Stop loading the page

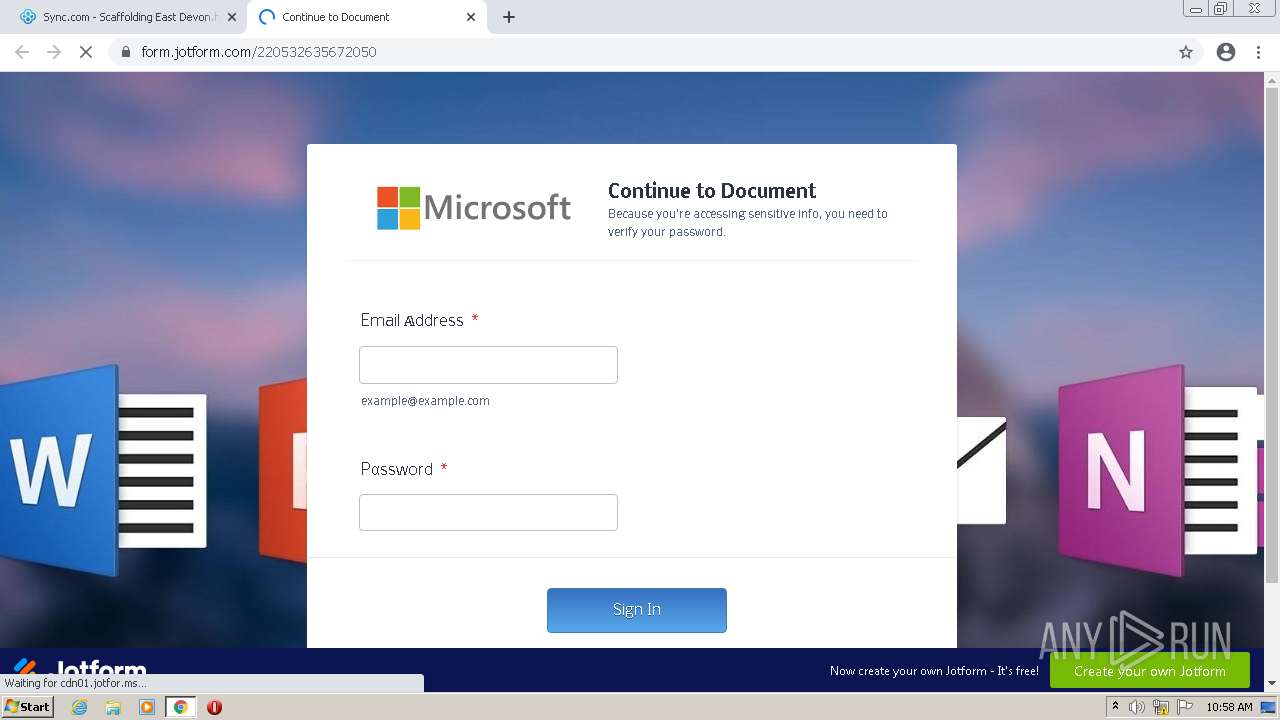pyautogui.click(x=86, y=52)
